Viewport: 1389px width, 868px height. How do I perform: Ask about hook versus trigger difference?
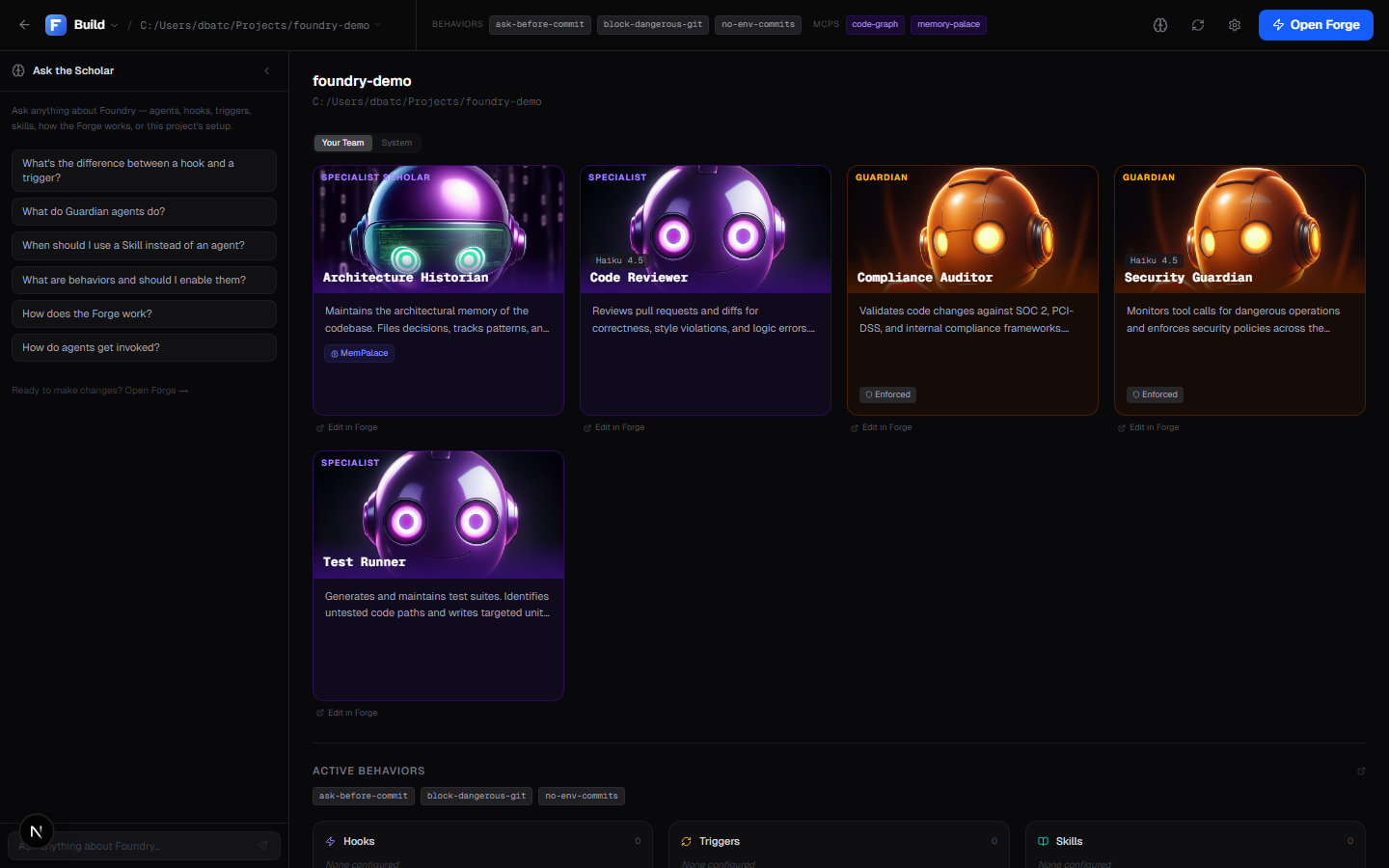(x=144, y=171)
